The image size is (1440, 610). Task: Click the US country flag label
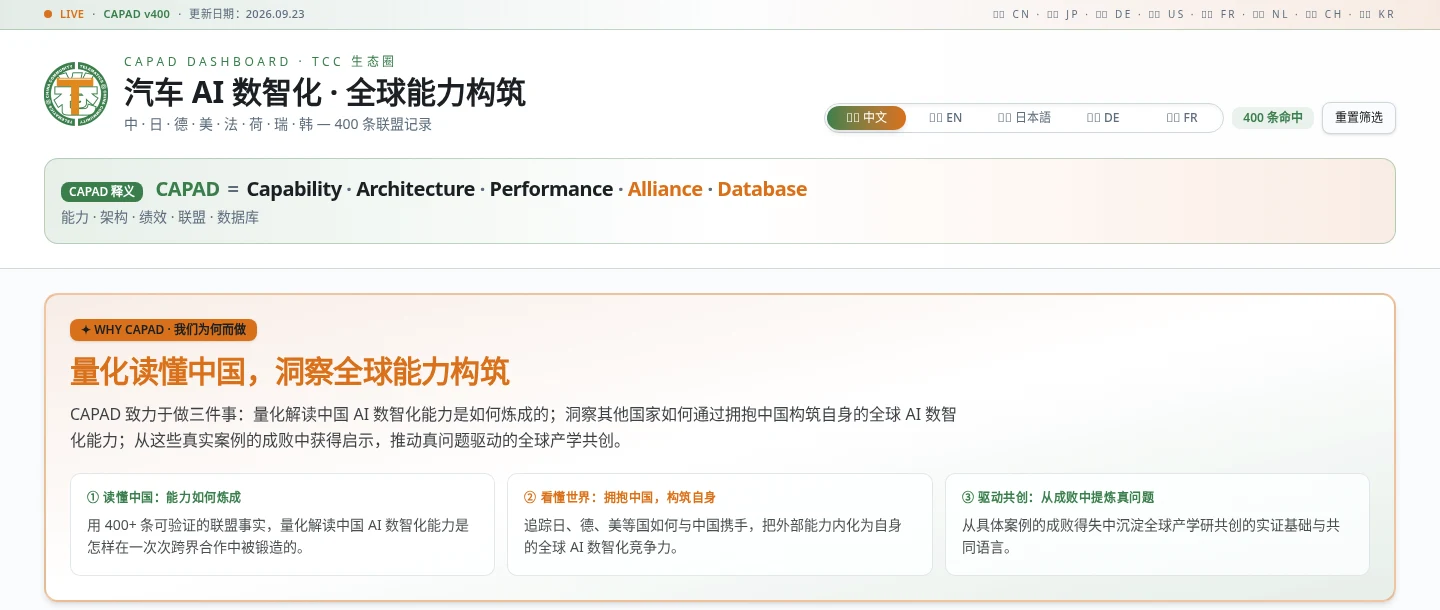pyautogui.click(x=1166, y=14)
